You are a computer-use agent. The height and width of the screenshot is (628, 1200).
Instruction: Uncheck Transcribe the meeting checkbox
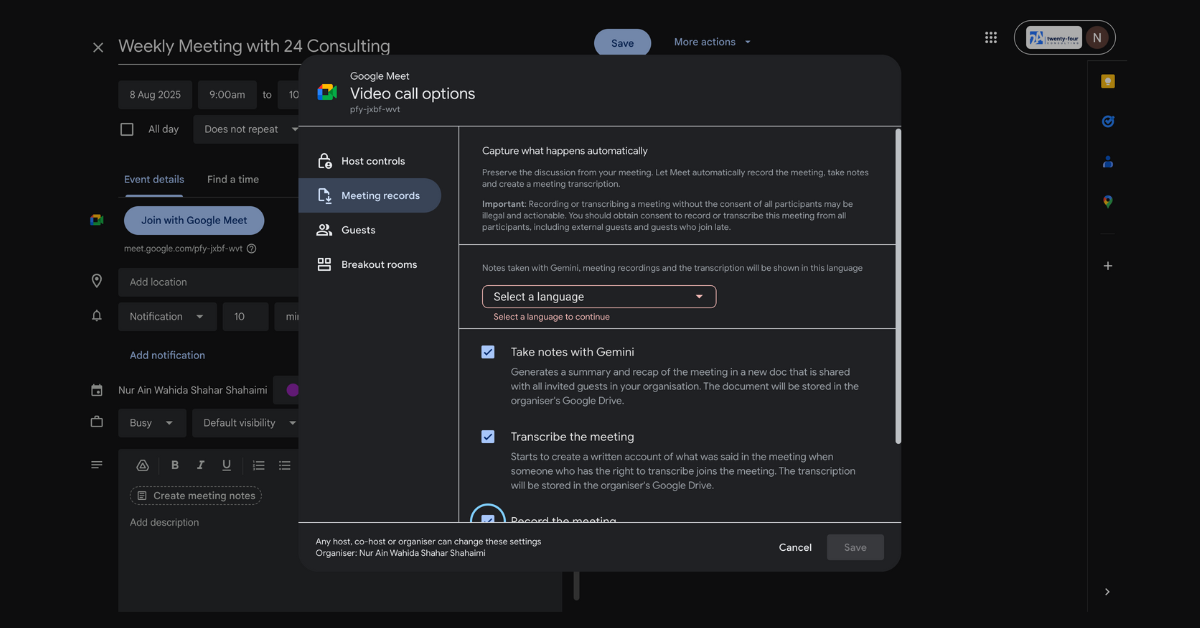coord(488,437)
